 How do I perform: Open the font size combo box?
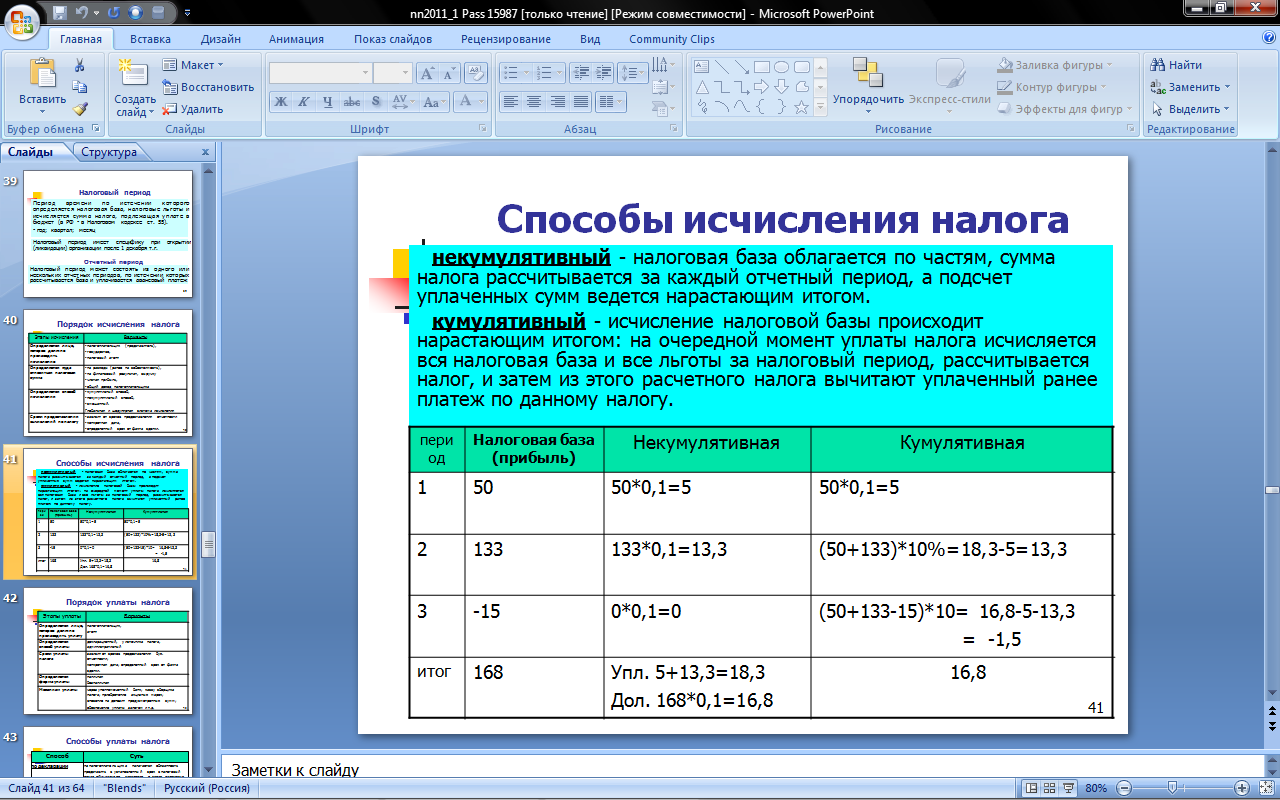[392, 73]
